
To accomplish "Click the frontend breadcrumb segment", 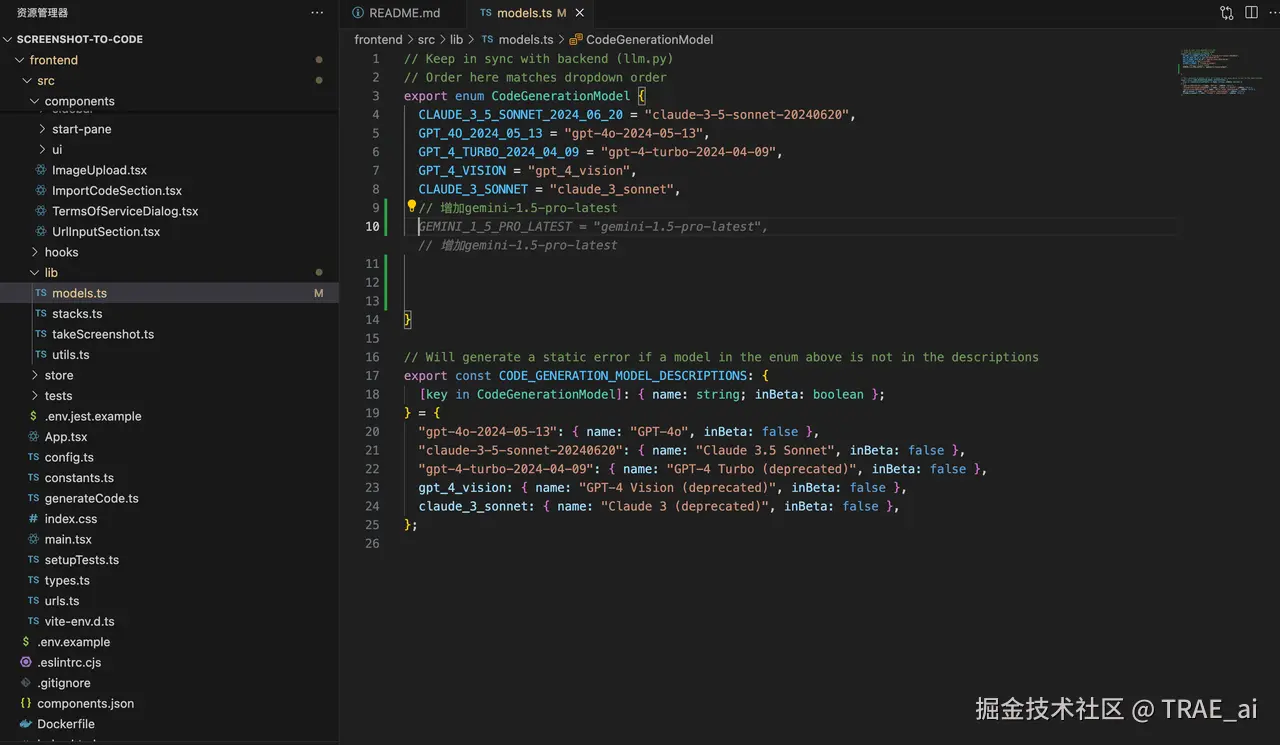I will coord(378,40).
